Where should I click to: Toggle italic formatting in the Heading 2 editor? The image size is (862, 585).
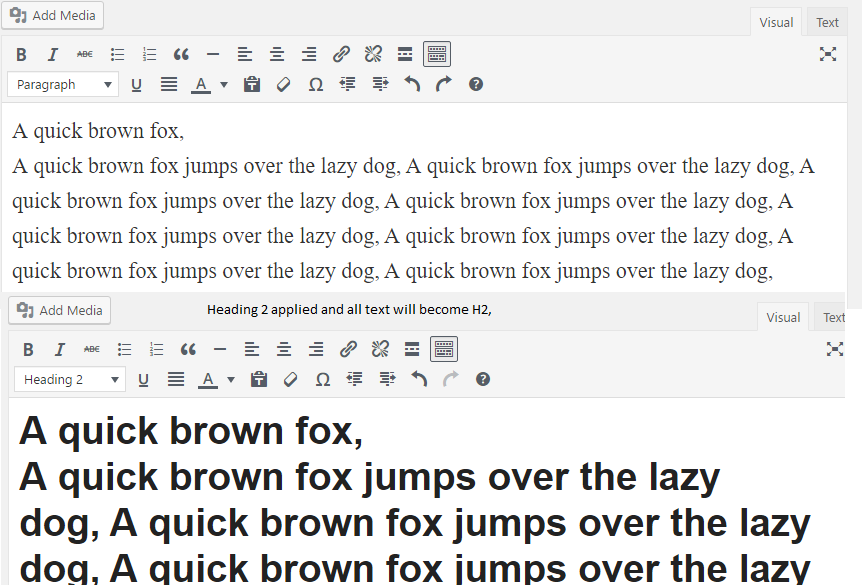[x=59, y=349]
